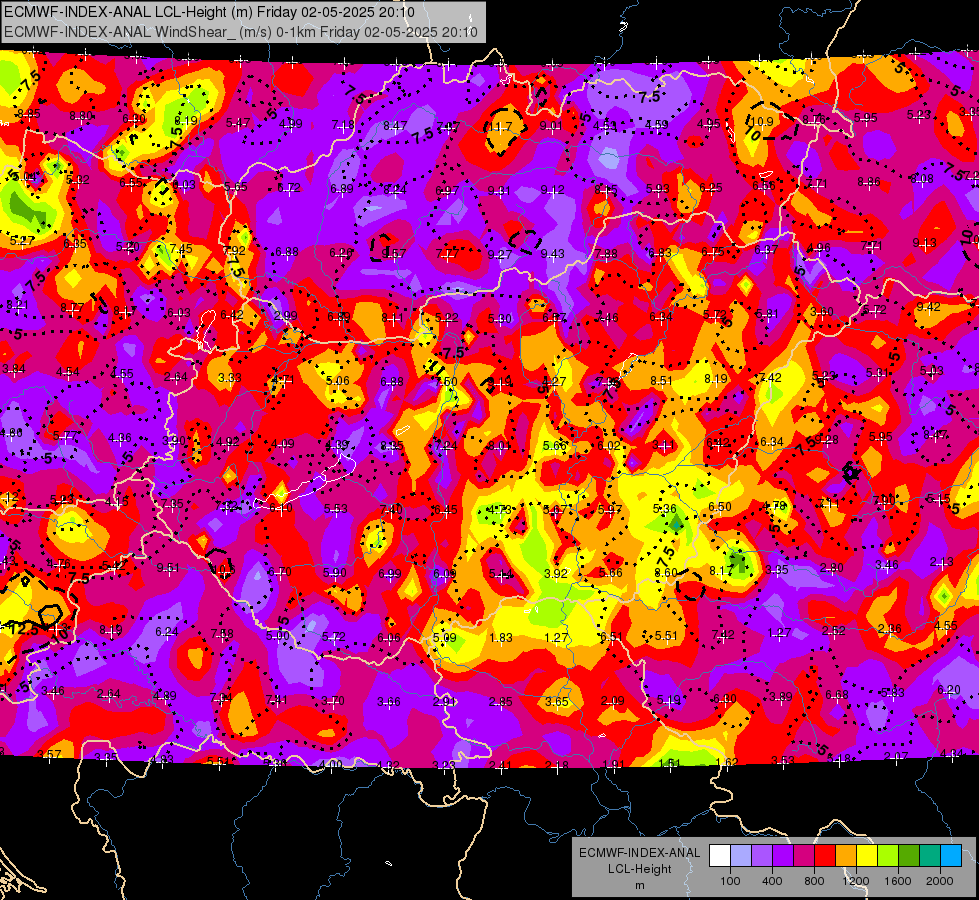Click the legend tick label 2000
979x900 pixels.
pyautogui.click(x=940, y=881)
